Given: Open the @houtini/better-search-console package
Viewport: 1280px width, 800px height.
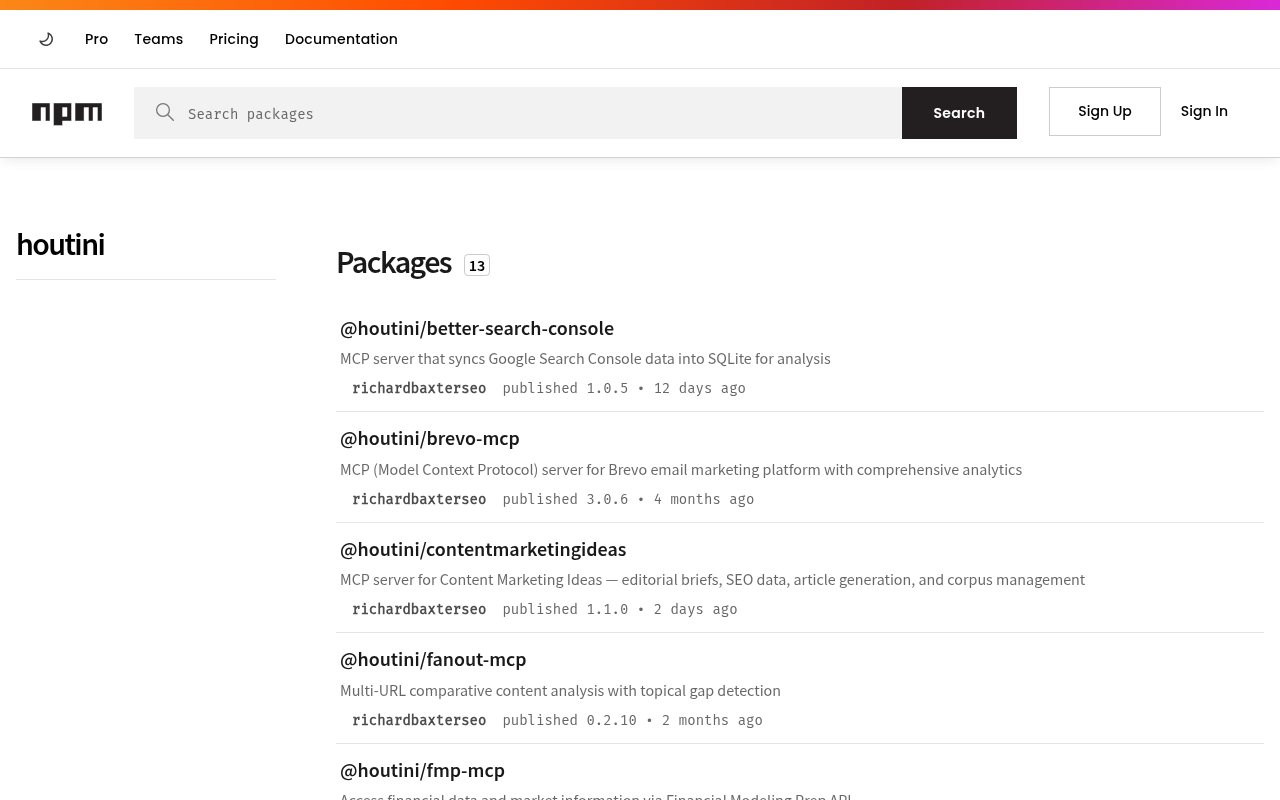Looking at the screenshot, I should [x=477, y=328].
